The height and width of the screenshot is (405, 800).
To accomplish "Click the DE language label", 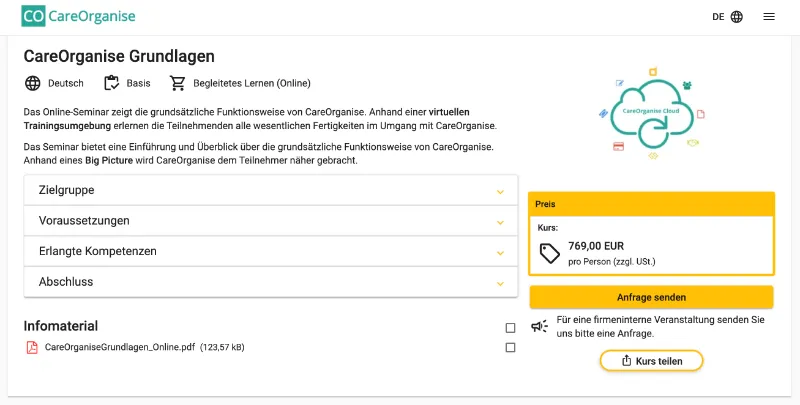I will [x=718, y=17].
